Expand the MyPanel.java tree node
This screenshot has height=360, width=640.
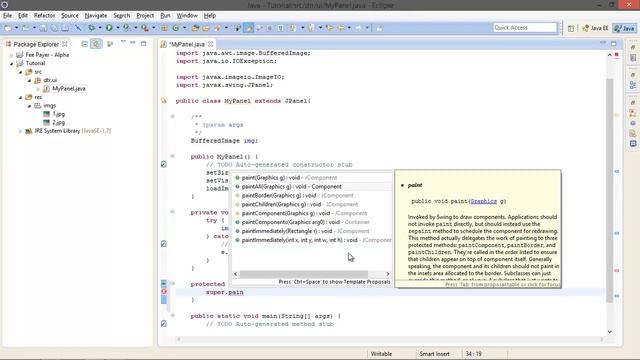(38, 89)
